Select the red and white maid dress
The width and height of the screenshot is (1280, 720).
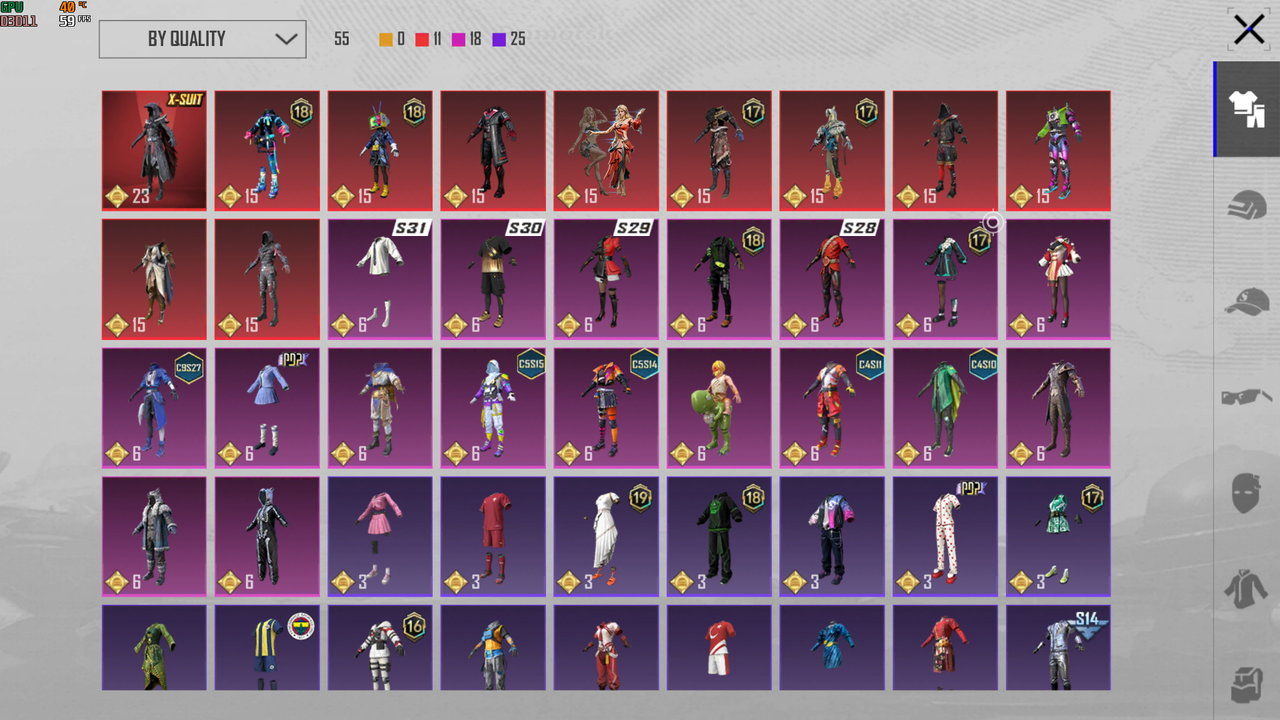pyautogui.click(x=1058, y=279)
